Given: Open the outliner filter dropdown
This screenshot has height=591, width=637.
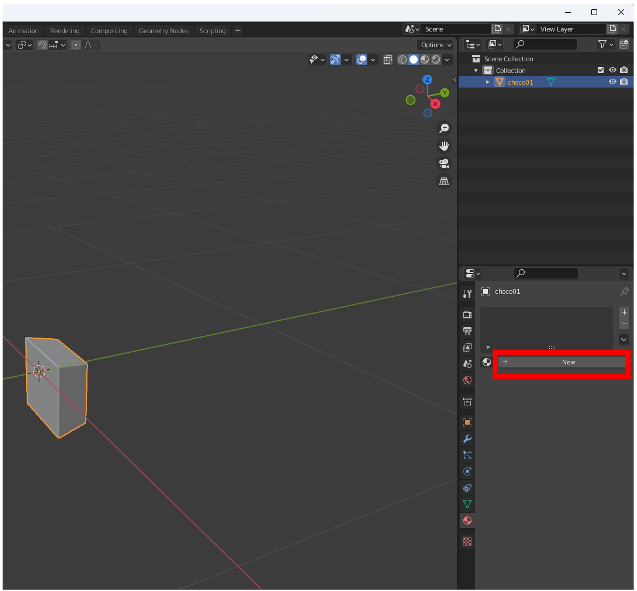Looking at the screenshot, I should 604,45.
